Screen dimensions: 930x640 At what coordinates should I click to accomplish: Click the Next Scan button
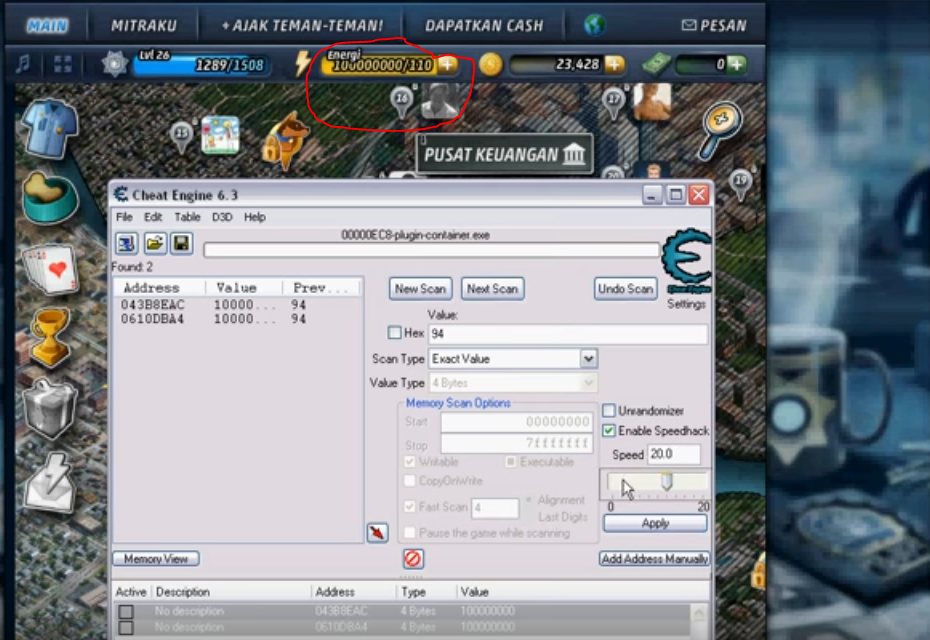tap(492, 289)
